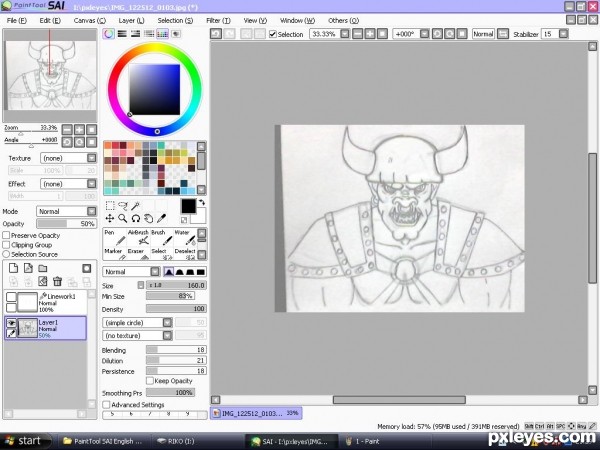
Task: Click the undo arrow in toolbar
Action: click(x=216, y=34)
